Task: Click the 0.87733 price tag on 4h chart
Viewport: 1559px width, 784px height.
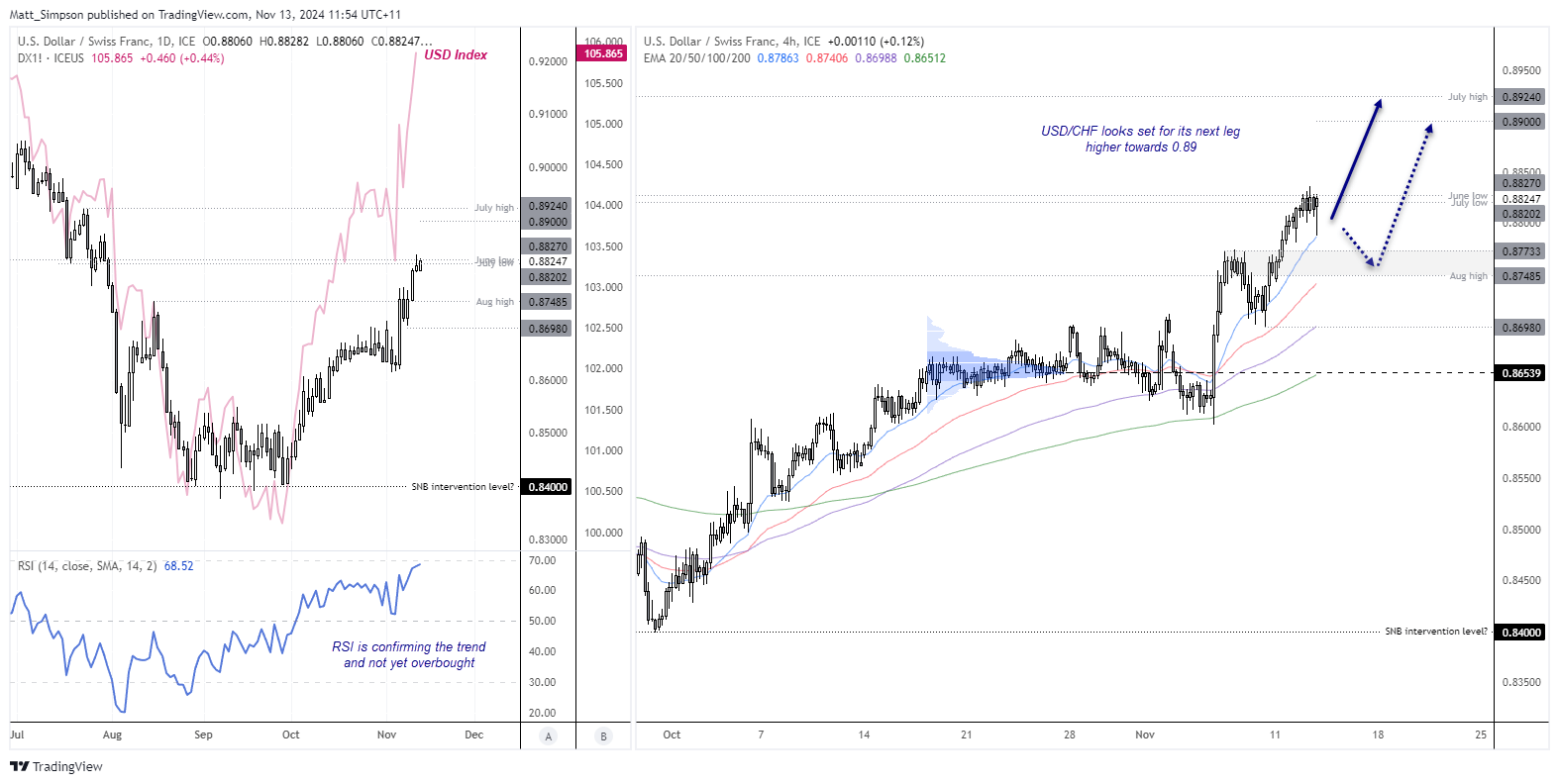Action: coord(1521,251)
